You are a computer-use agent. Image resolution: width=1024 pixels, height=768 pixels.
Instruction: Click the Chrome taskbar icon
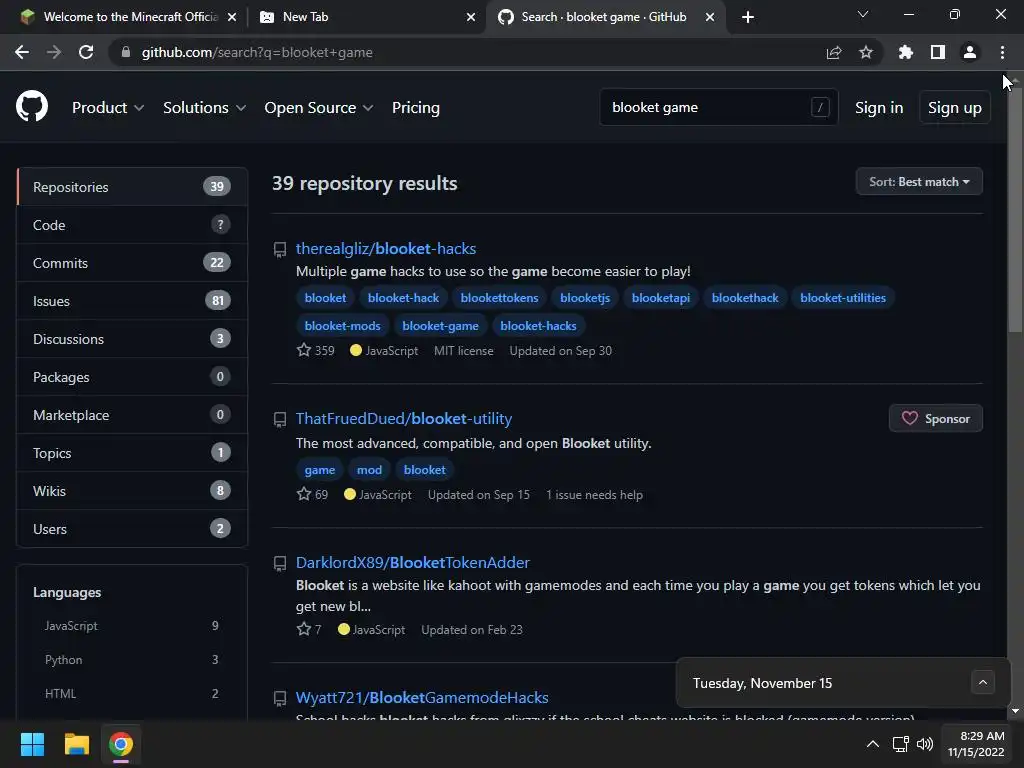coord(121,744)
